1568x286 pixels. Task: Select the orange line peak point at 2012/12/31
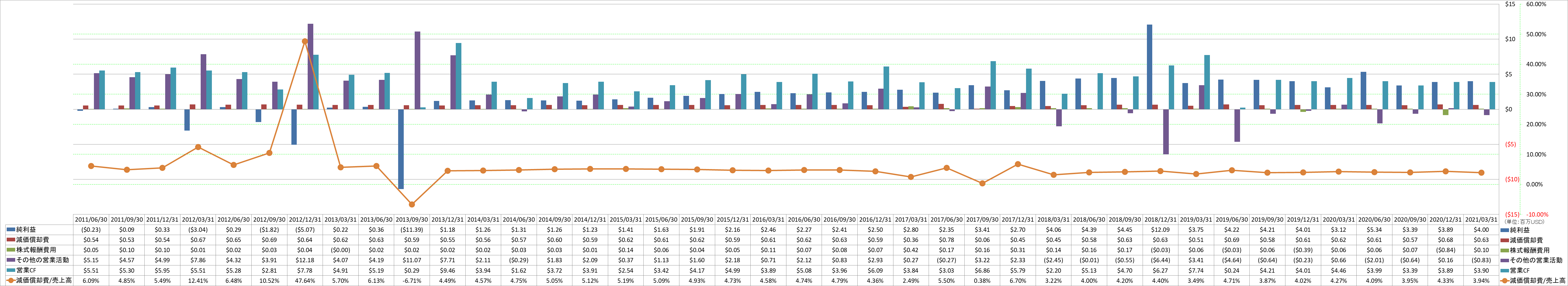(x=304, y=41)
